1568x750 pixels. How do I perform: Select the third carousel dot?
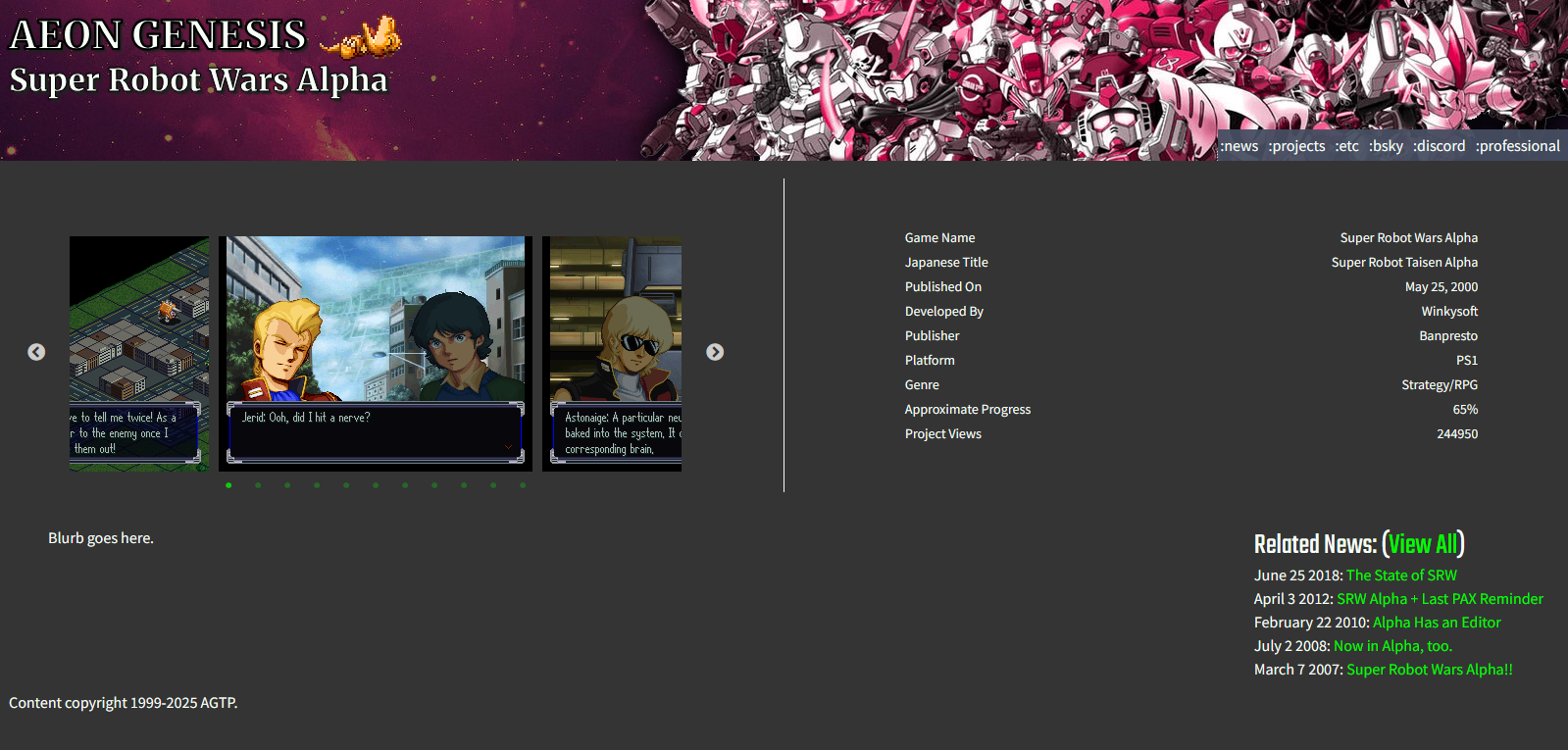[287, 485]
